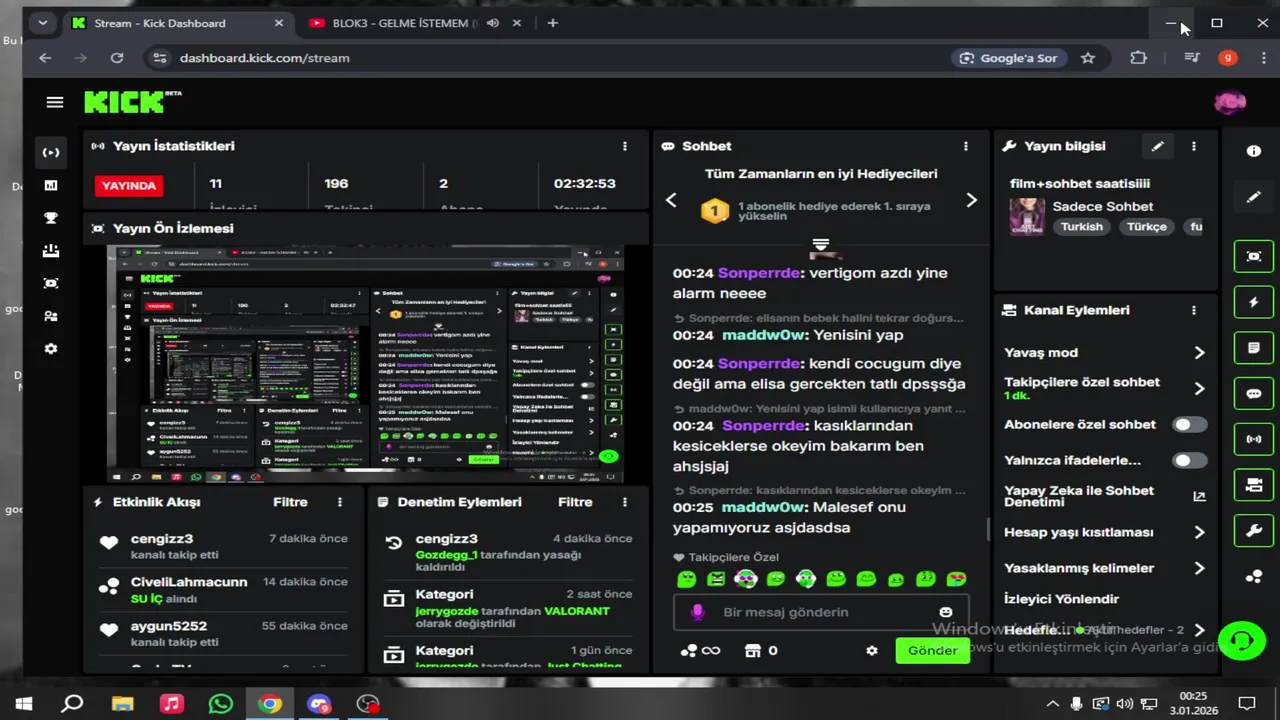The image size is (1280, 720).
Task: Bookmark this page with the star icon
Action: tap(1088, 58)
